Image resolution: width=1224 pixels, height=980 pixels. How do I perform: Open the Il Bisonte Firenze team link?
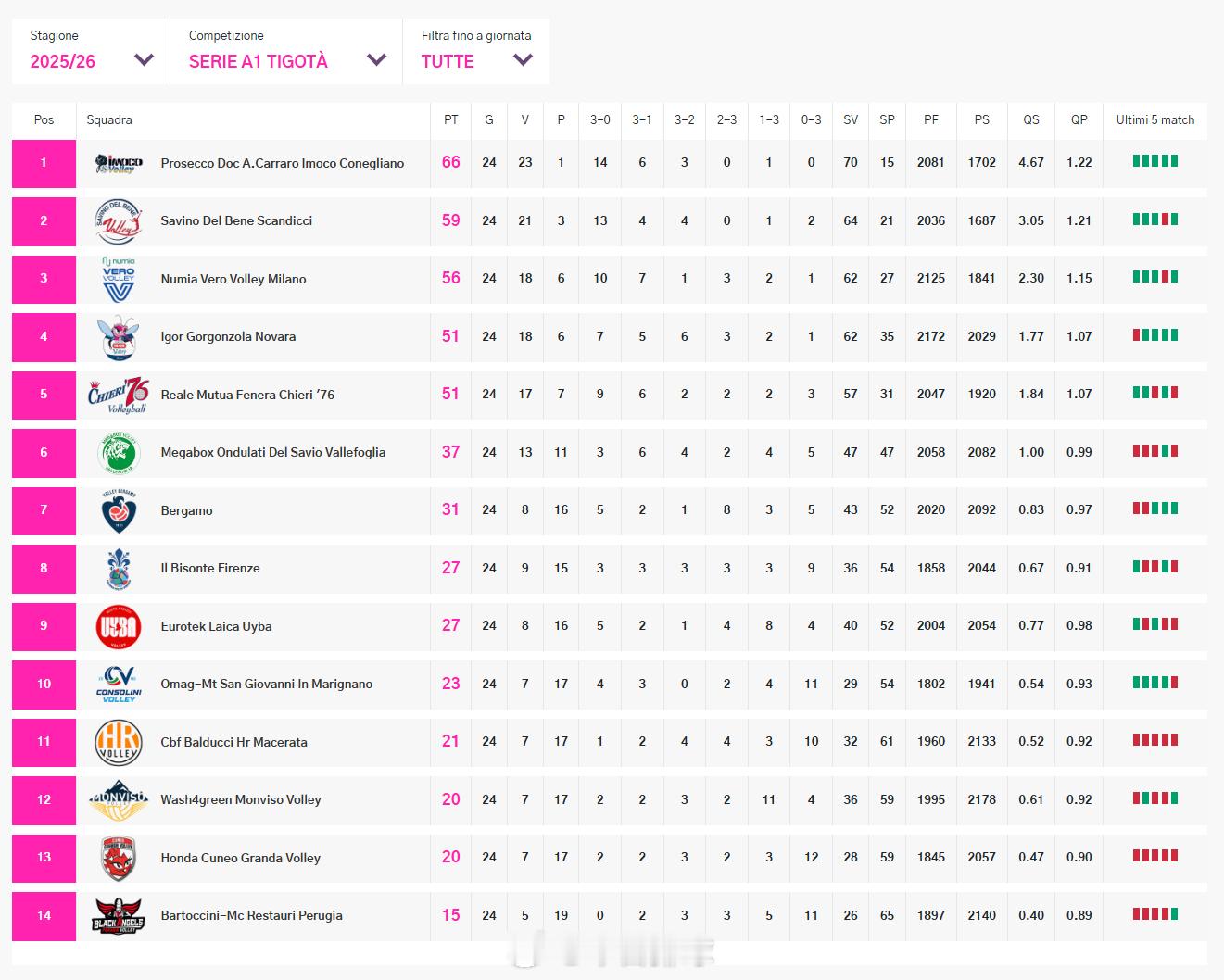pyautogui.click(x=210, y=568)
